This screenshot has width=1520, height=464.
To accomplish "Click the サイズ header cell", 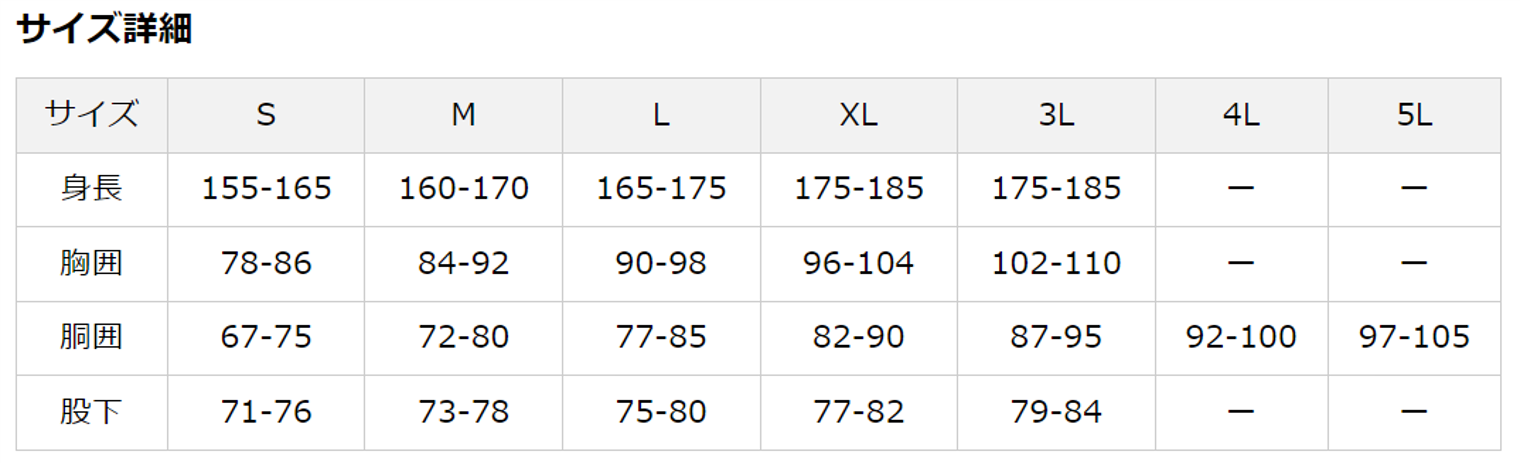I will [x=91, y=115].
